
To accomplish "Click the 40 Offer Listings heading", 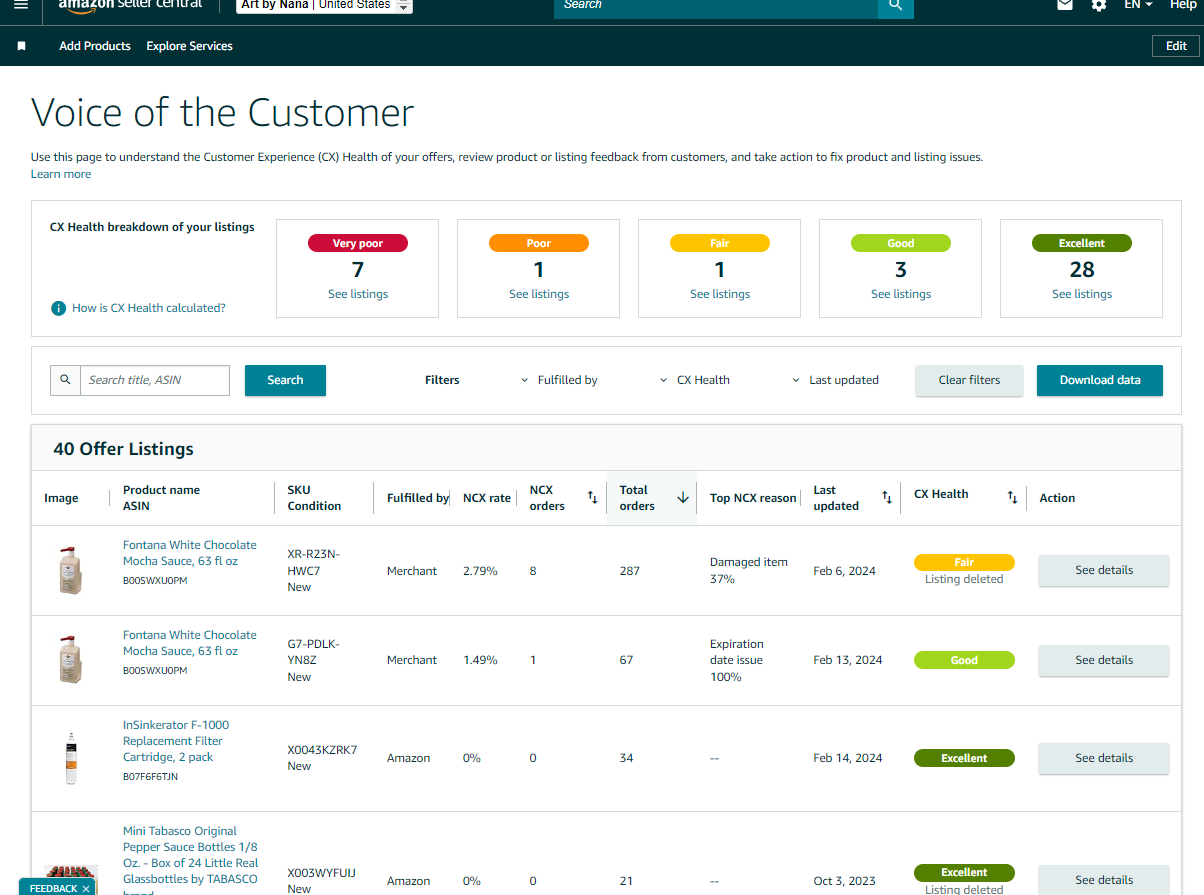I will point(123,449).
